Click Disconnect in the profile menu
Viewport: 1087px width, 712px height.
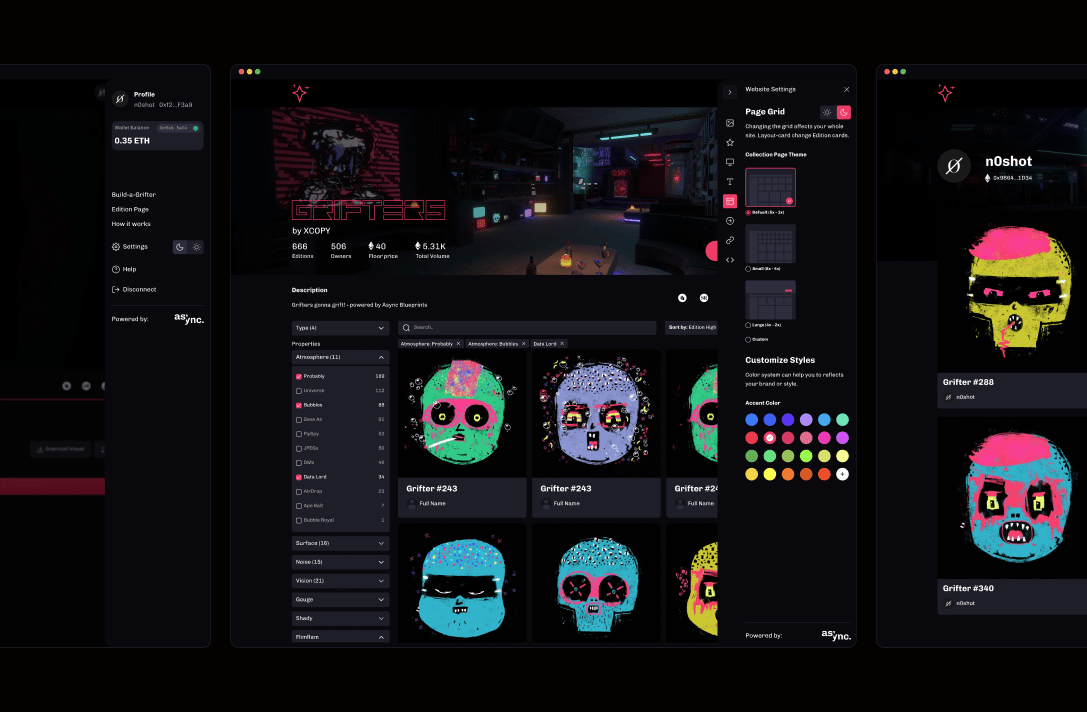134,290
